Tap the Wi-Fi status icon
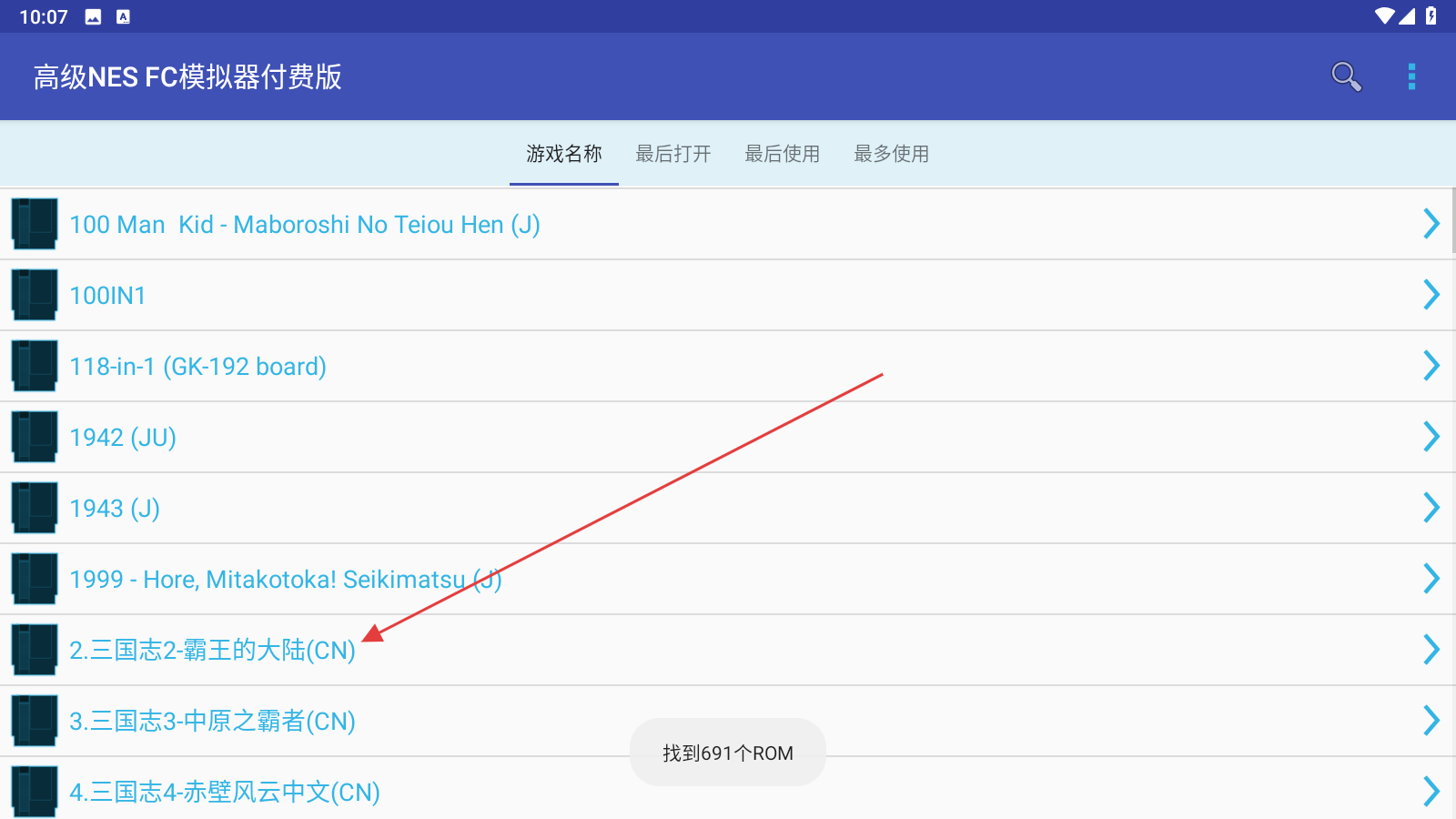This screenshot has height=819, width=1456. pos(1384,15)
